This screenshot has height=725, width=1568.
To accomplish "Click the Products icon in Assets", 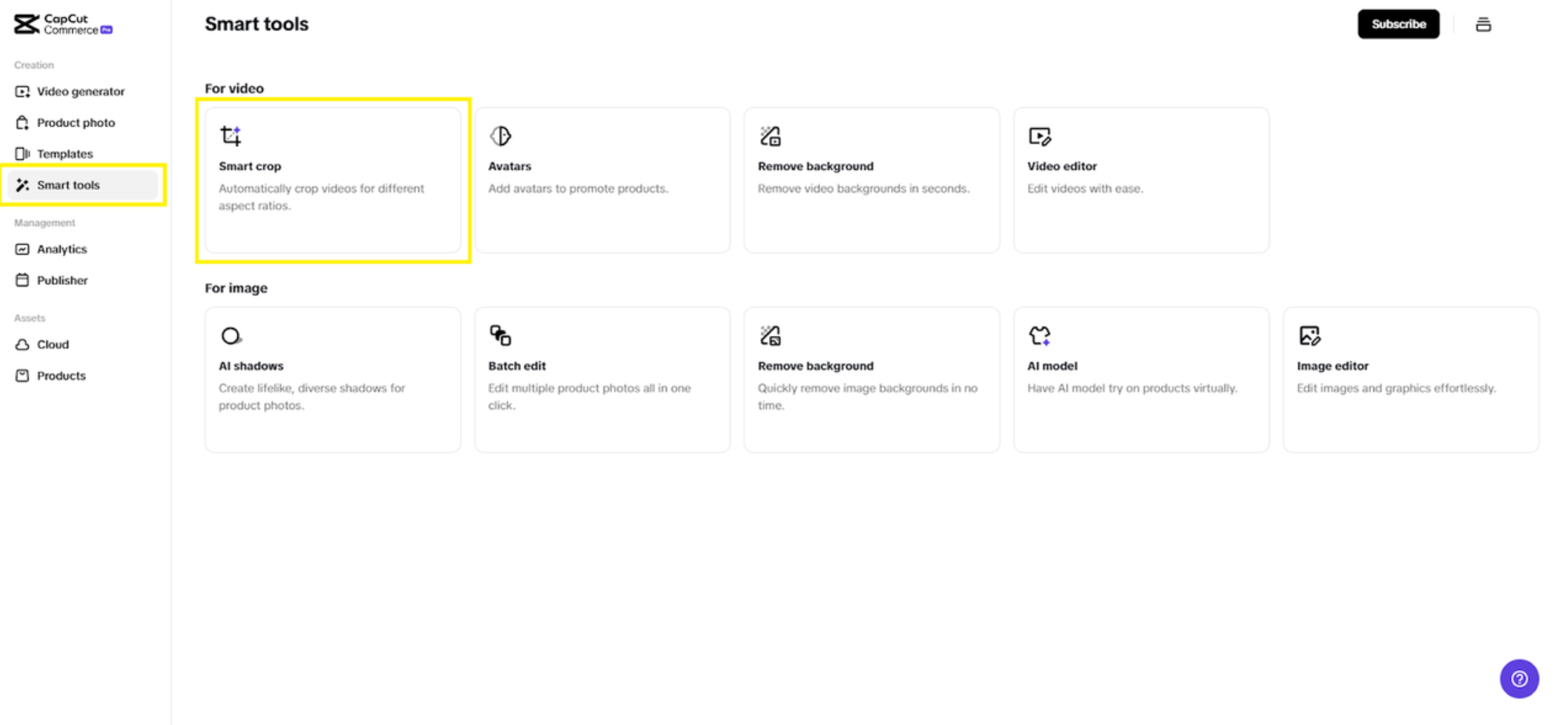I will coord(23,375).
